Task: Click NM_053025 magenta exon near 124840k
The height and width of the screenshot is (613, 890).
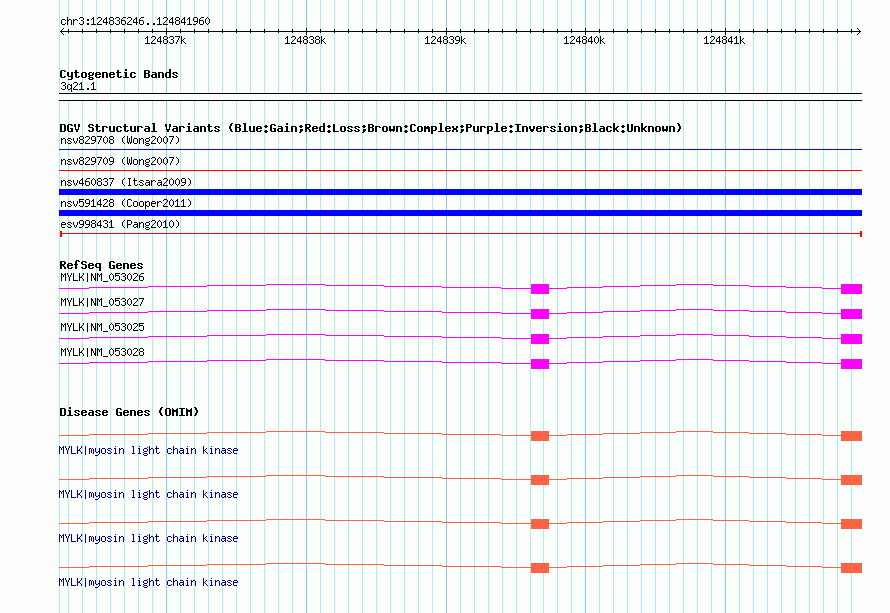Action: tap(540, 339)
